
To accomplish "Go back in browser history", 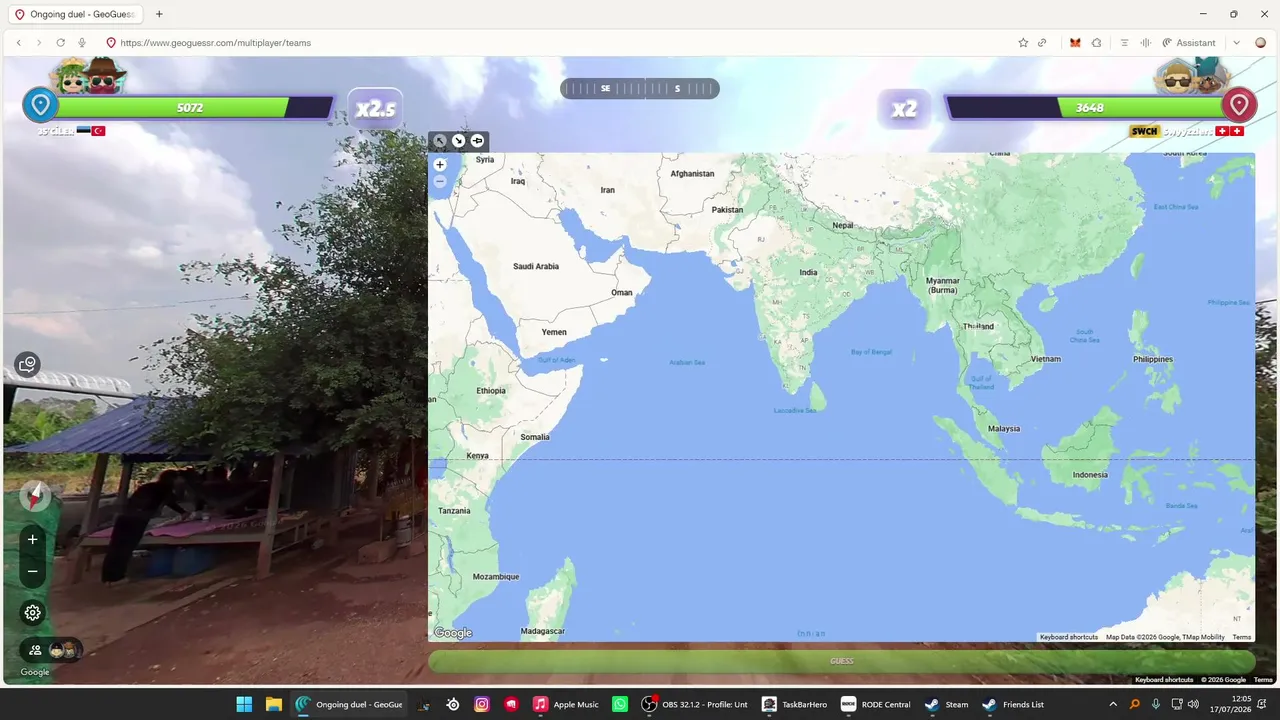I will click(x=19, y=43).
